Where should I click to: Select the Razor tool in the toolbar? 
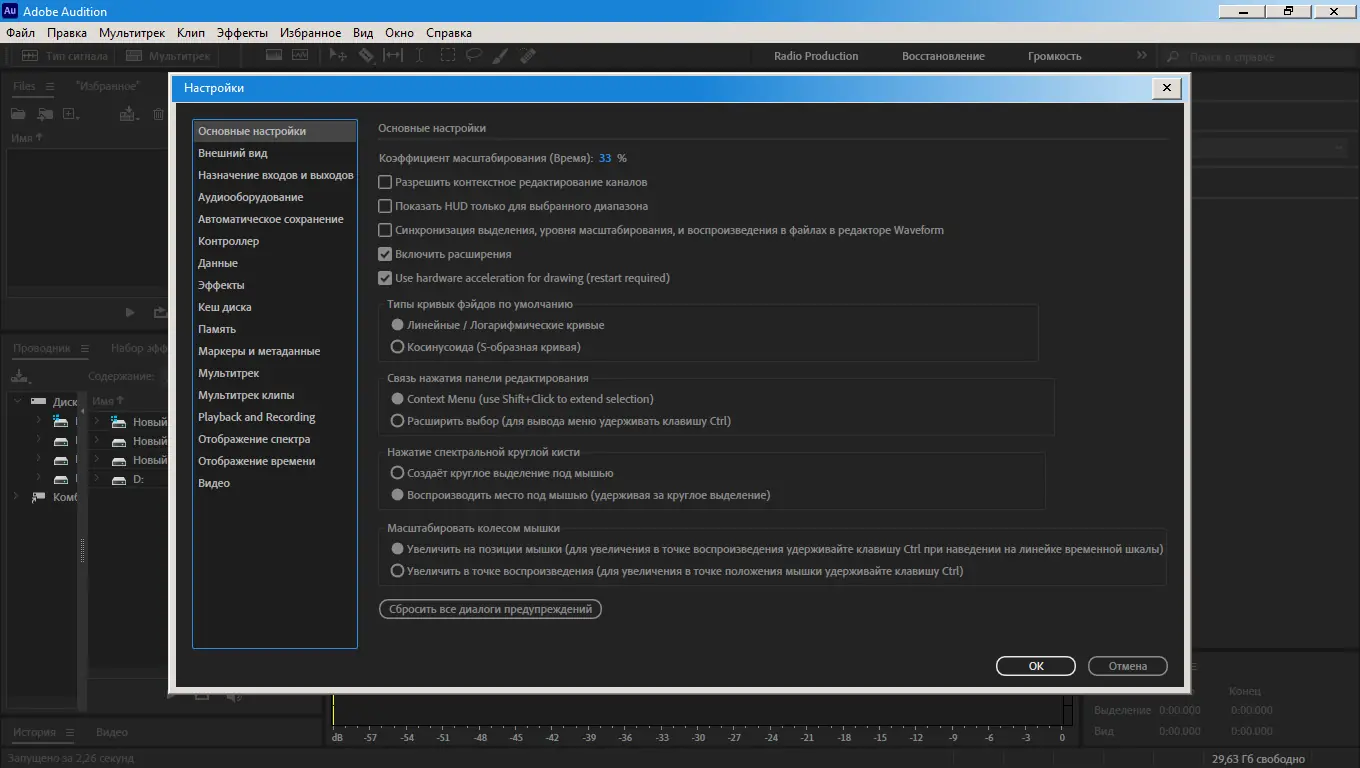(366, 56)
